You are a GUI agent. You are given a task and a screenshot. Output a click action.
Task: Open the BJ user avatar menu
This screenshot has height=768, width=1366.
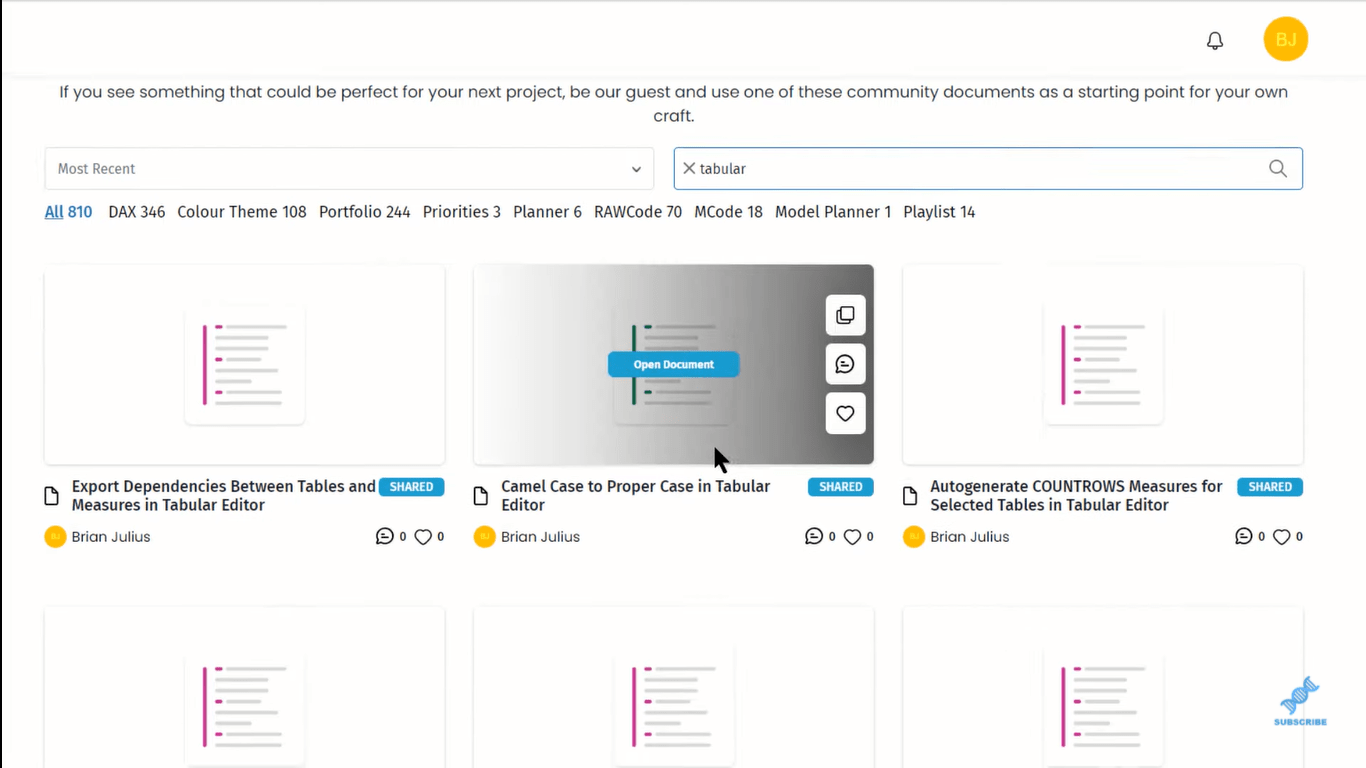[x=1286, y=40]
